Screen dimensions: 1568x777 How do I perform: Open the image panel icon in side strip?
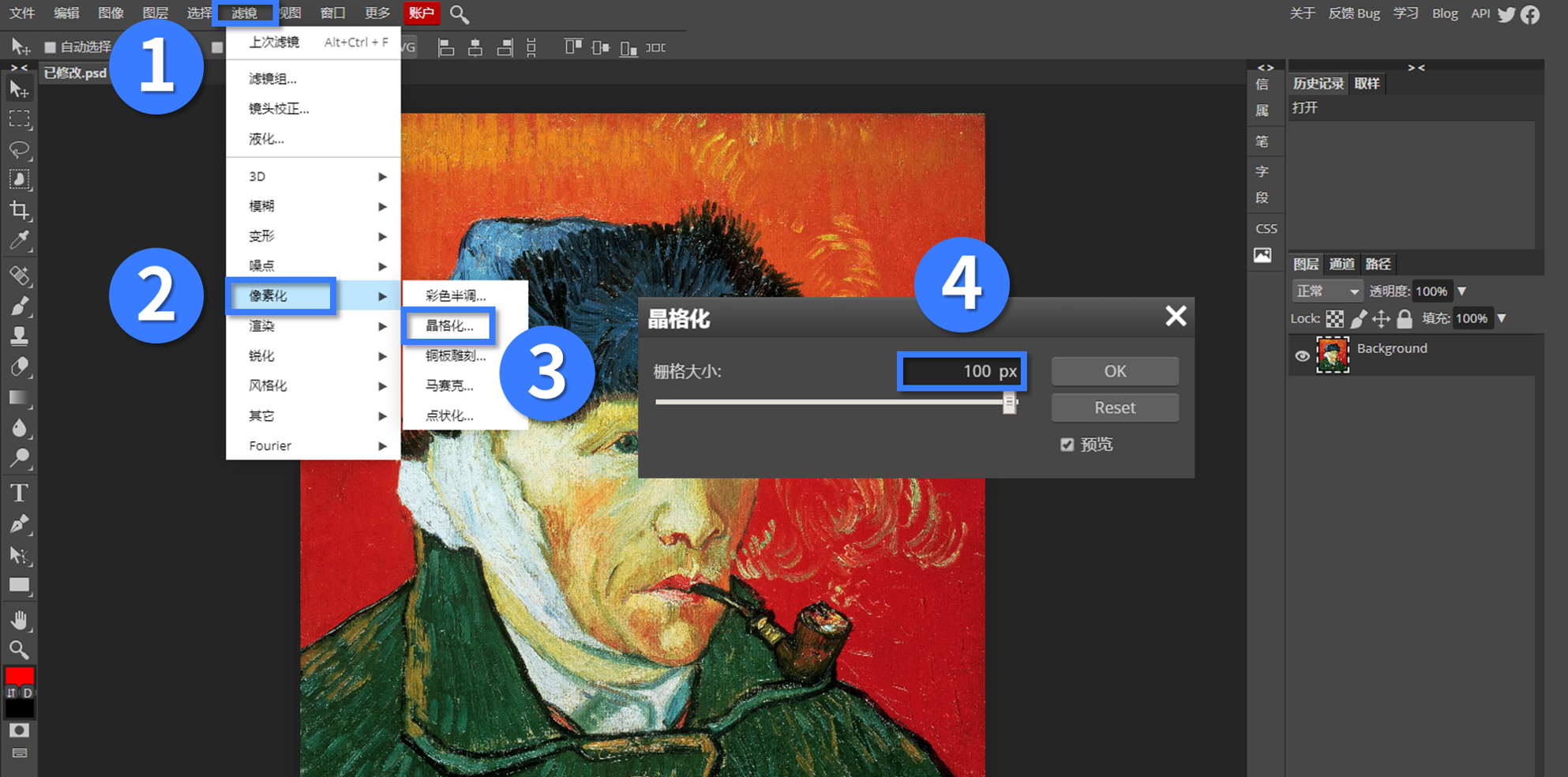pyautogui.click(x=1262, y=256)
